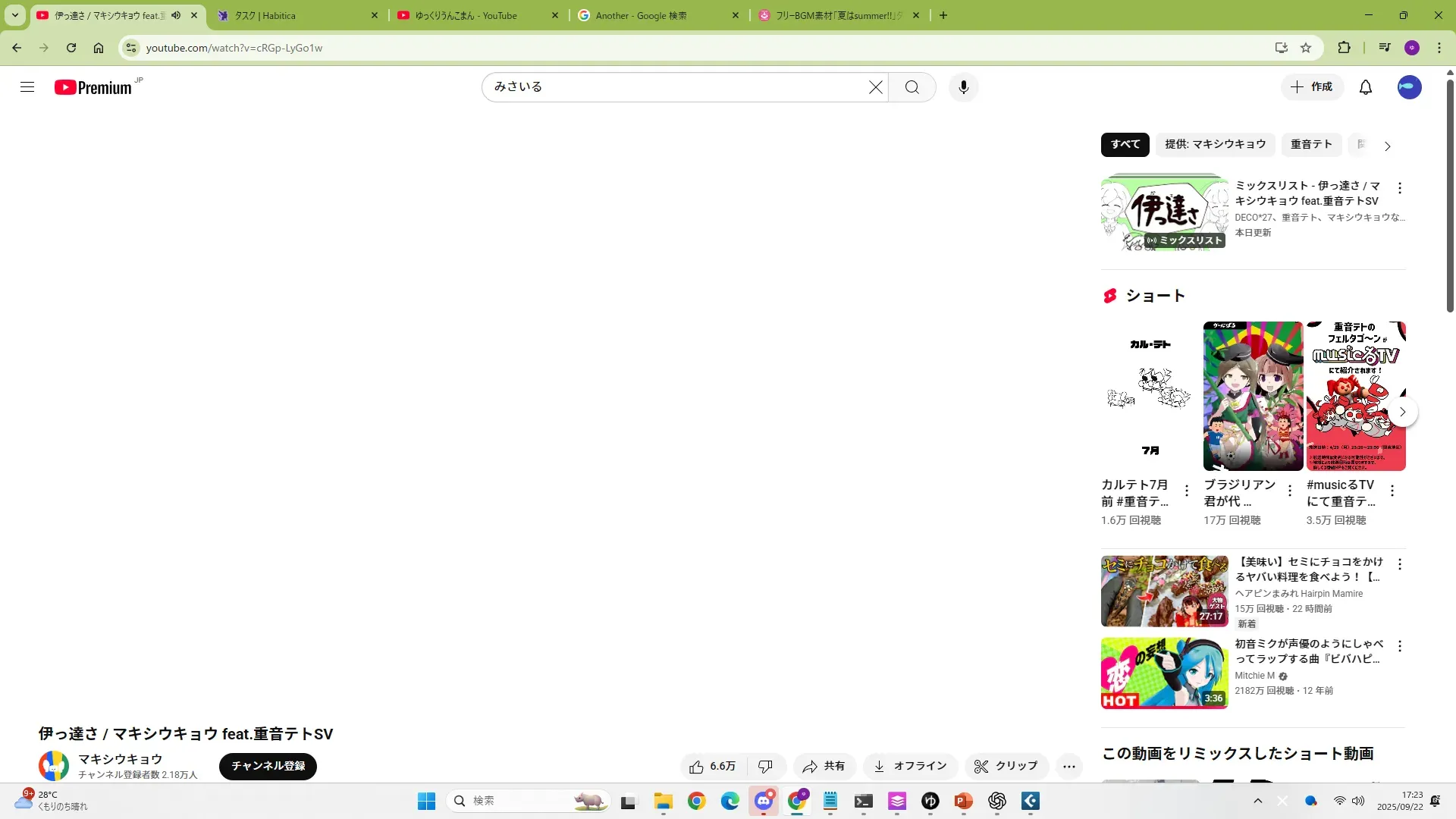This screenshot has width=1456, height=819.
Task: Open the YouTube notifications bell
Action: pos(1365,87)
